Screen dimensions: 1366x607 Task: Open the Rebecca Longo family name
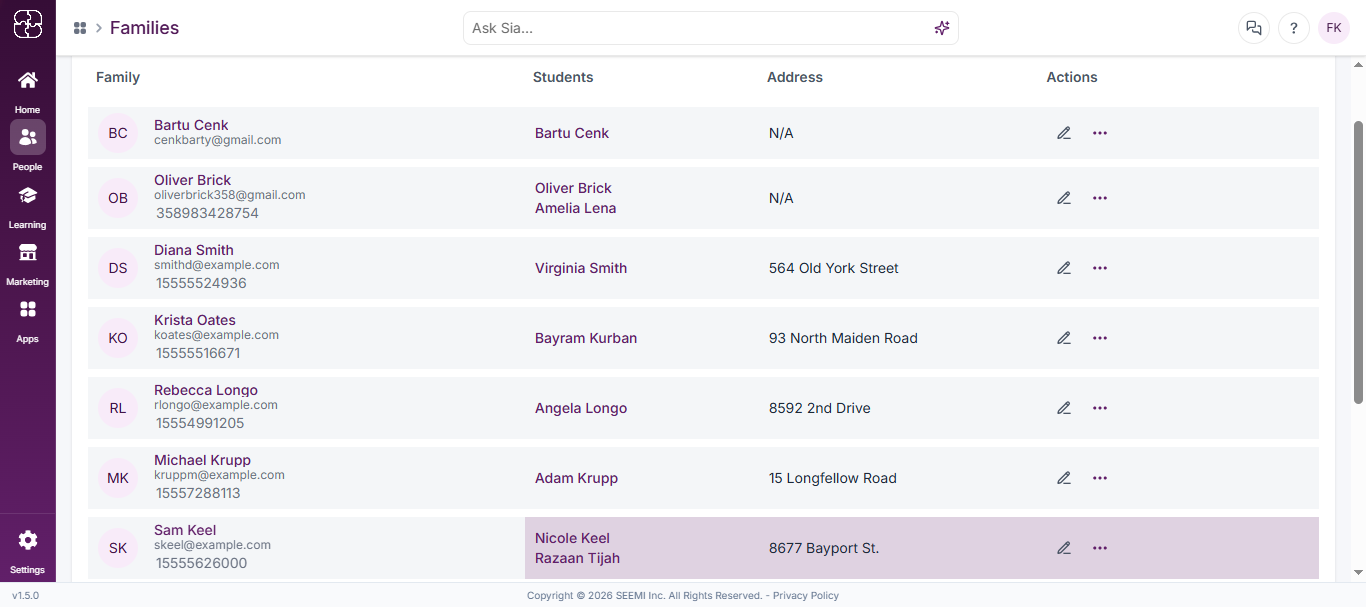coord(206,390)
